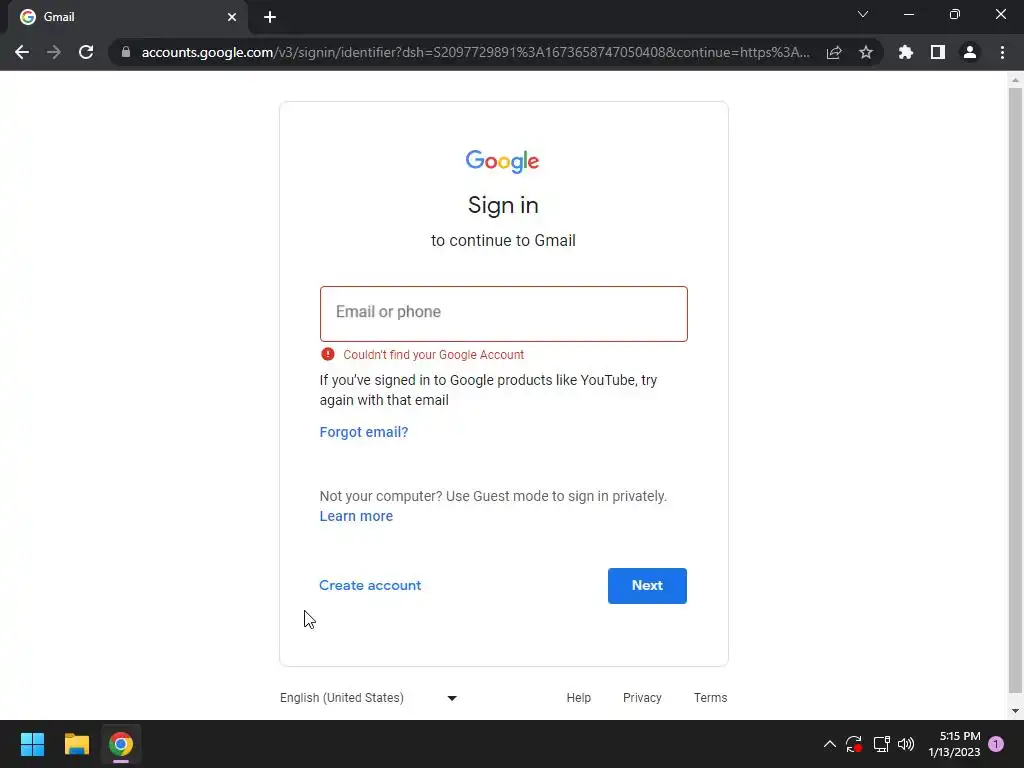The width and height of the screenshot is (1024, 768).
Task: Click the padlock site info icon
Action: pyautogui.click(x=126, y=52)
